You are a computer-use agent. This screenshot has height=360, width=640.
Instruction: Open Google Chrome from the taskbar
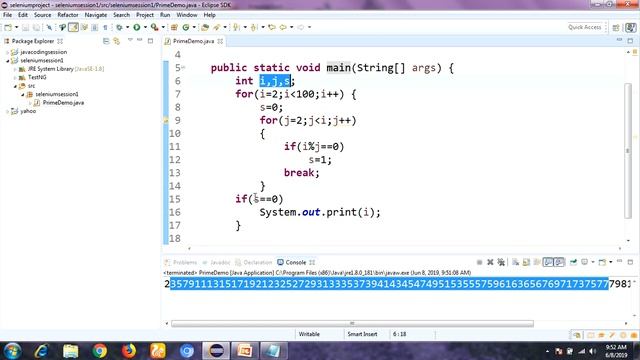pos(99,351)
